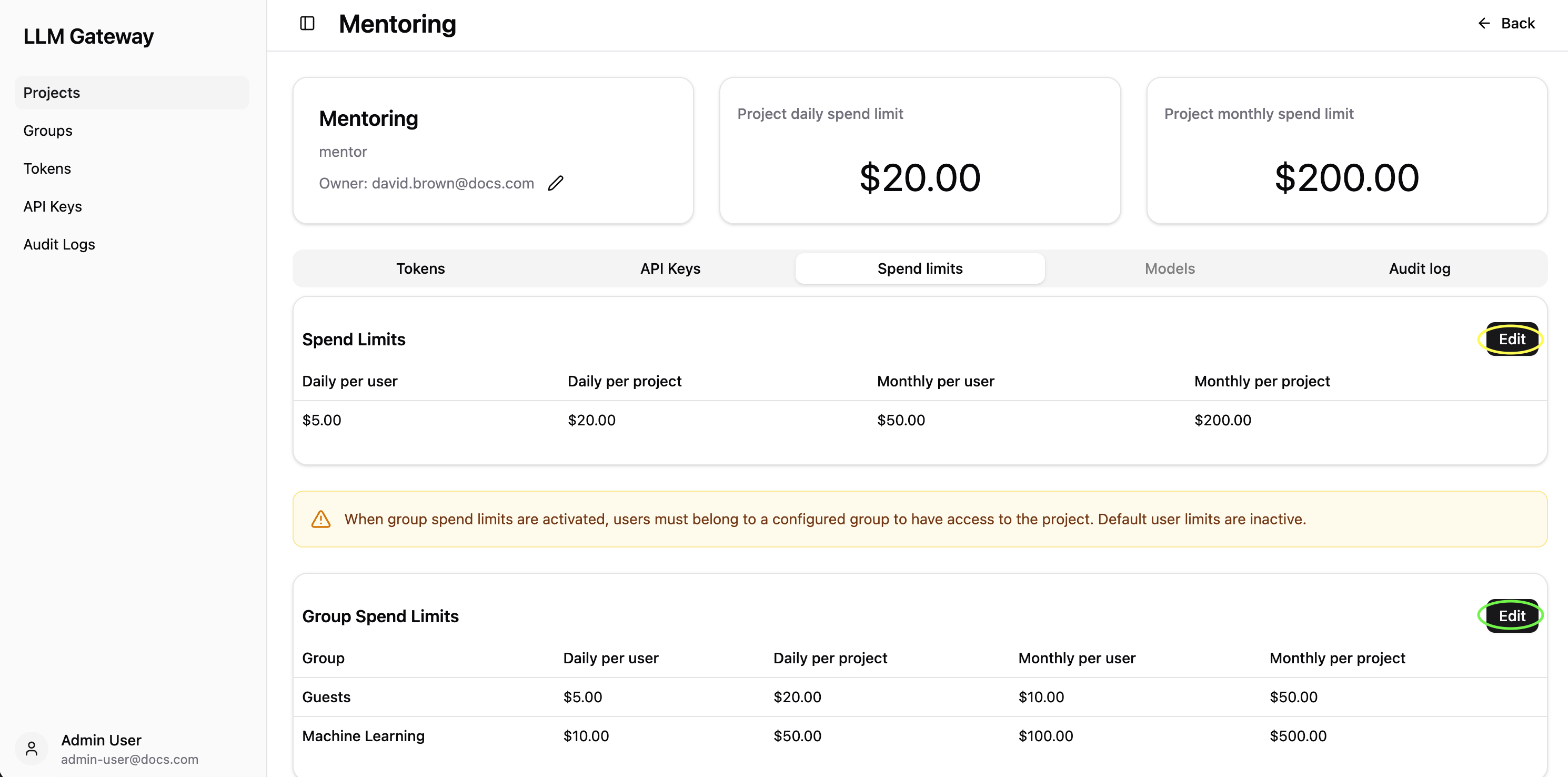The image size is (1568, 777).
Task: Toggle the sidebar panel icon
Action: 307,24
